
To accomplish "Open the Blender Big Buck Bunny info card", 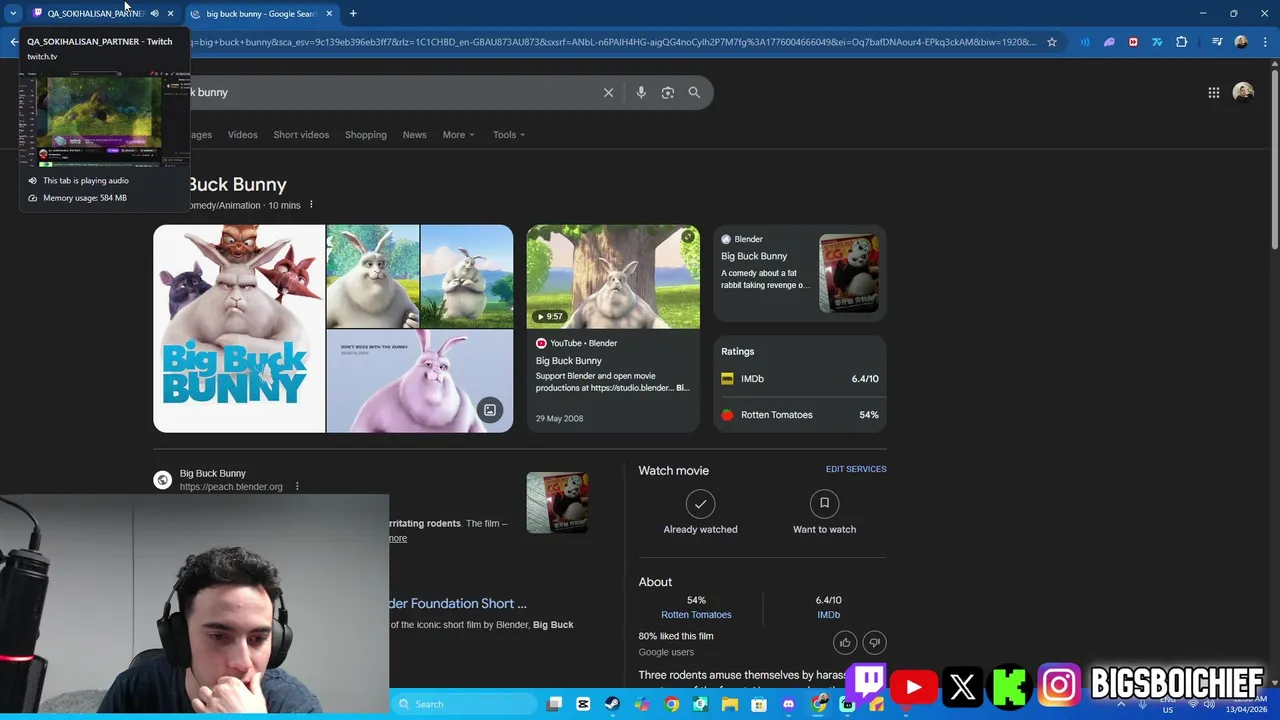I will point(800,272).
